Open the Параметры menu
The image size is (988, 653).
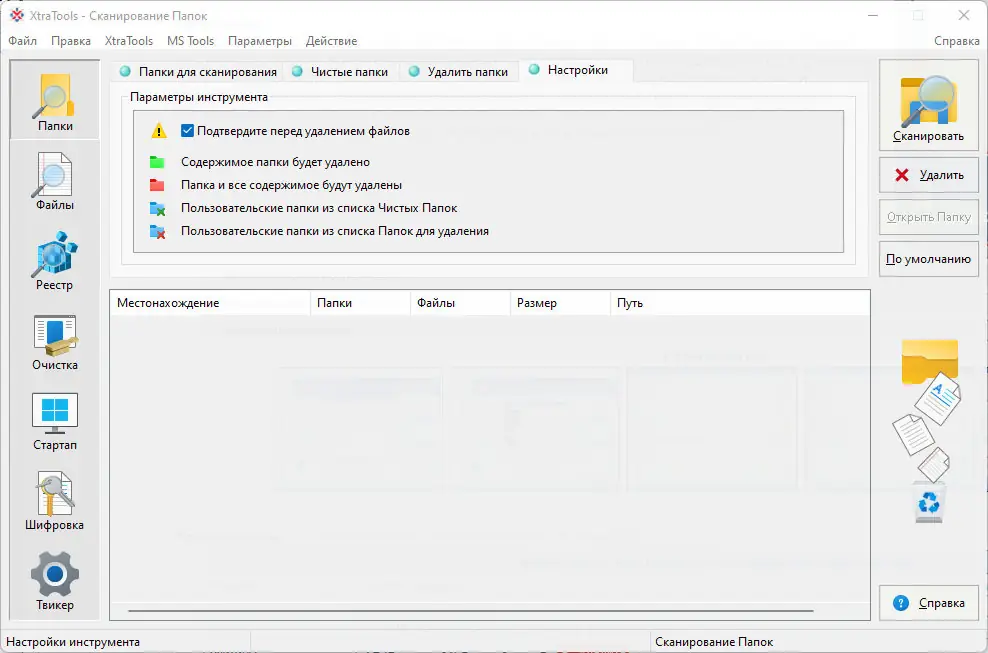[260, 41]
